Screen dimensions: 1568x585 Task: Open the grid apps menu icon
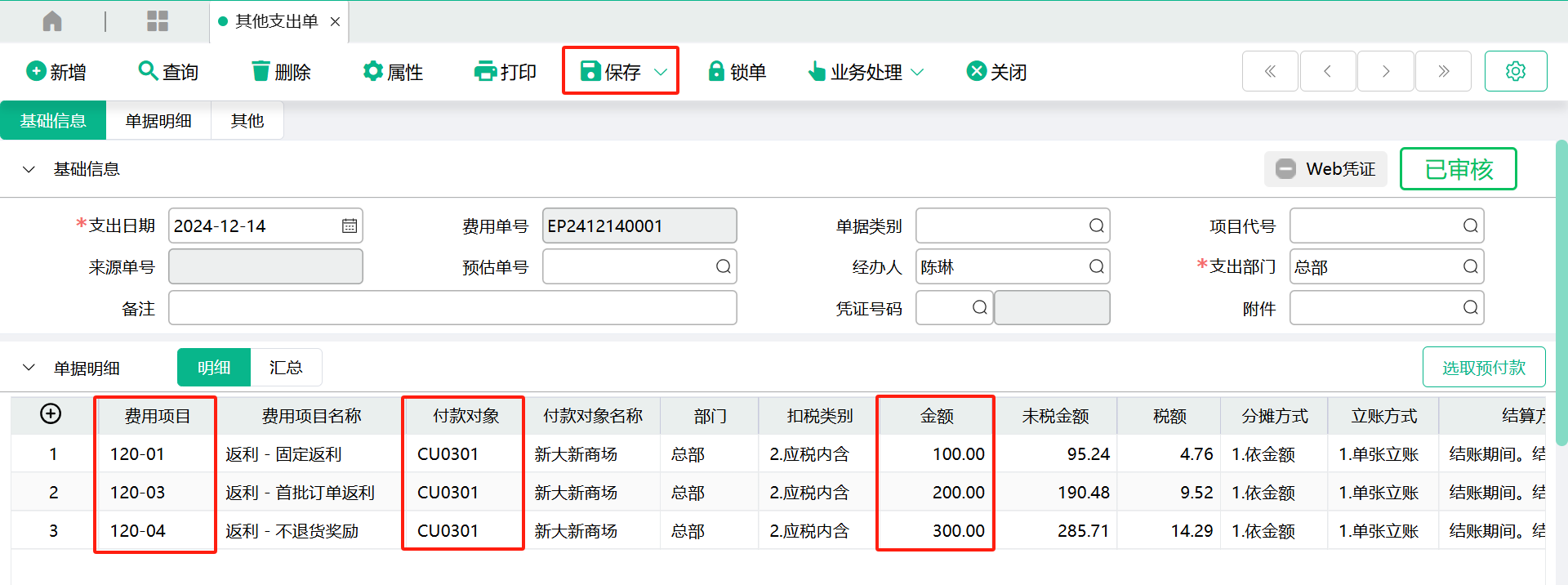(157, 21)
